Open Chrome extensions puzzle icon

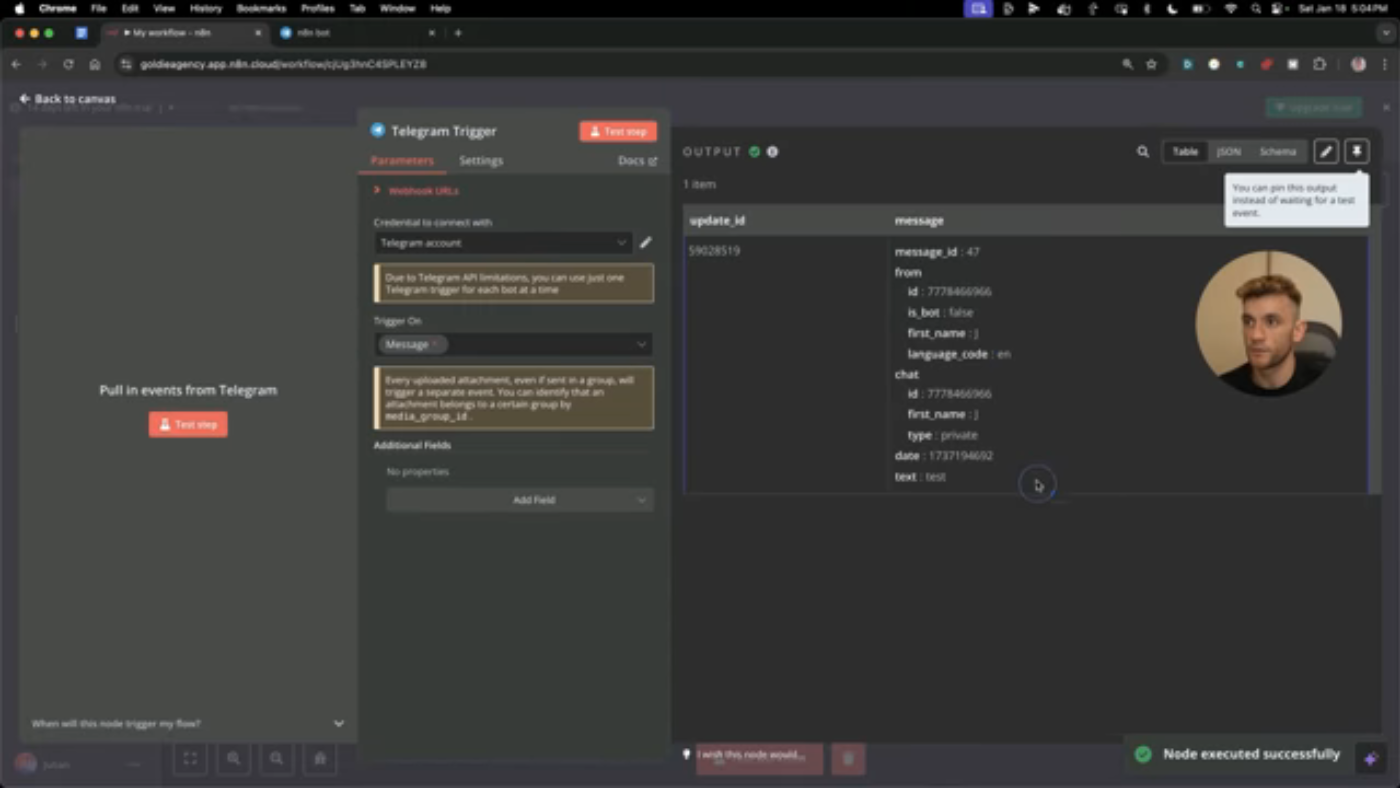tap(1319, 64)
